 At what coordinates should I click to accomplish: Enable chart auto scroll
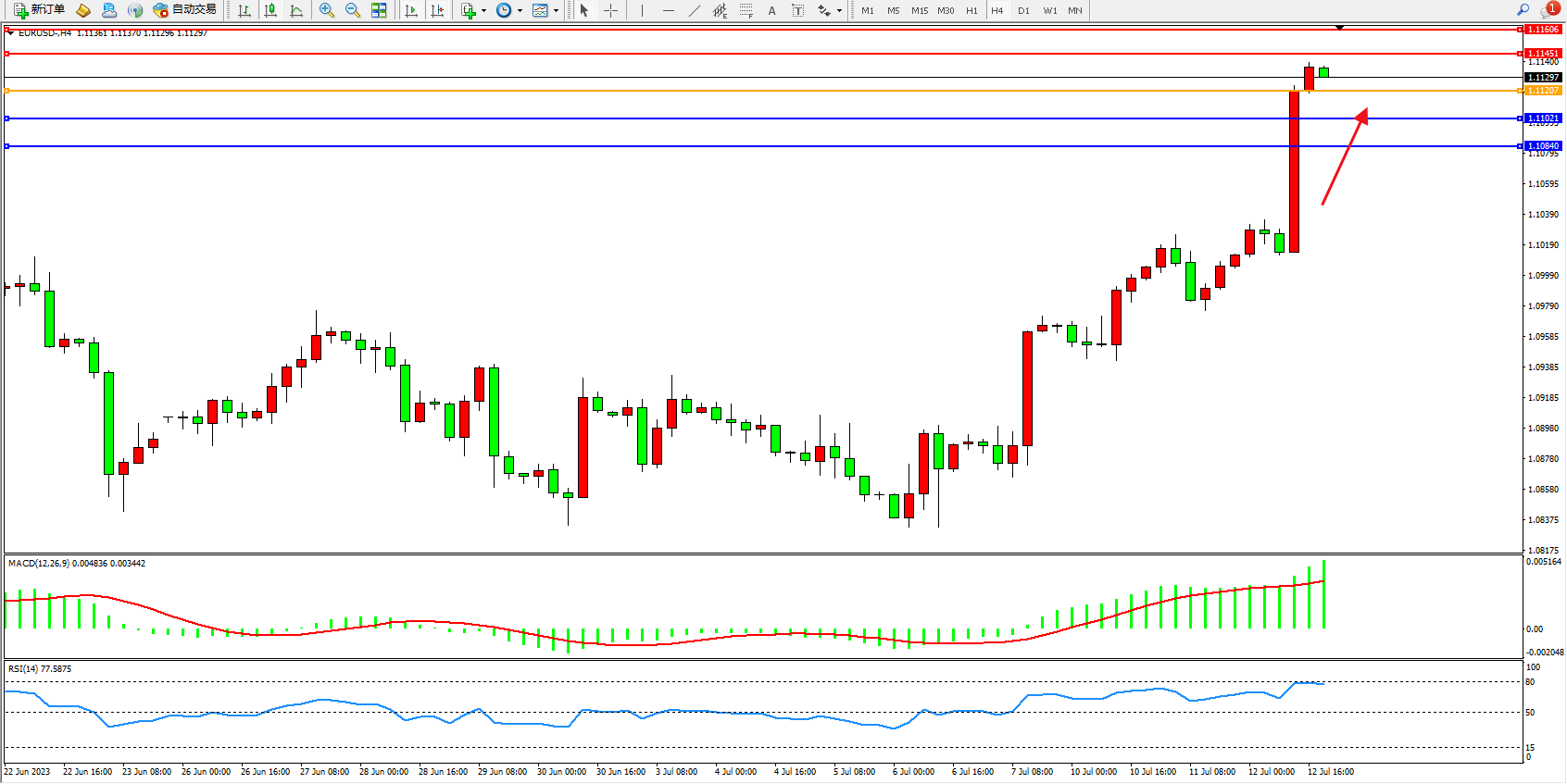pos(411,10)
